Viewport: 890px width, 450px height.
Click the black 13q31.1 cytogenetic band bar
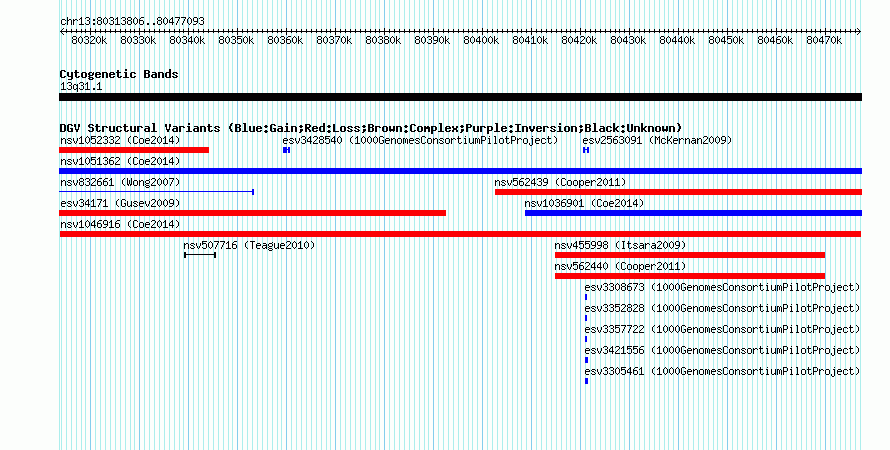tap(460, 97)
